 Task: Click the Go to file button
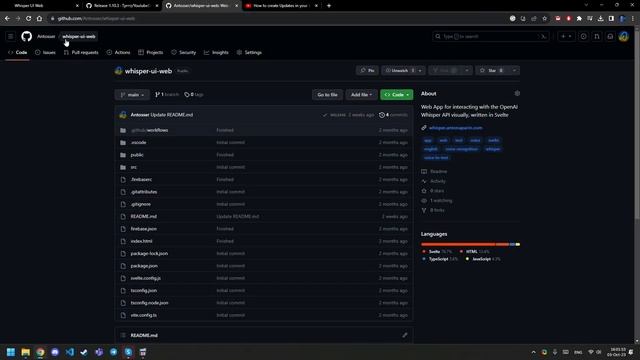click(x=327, y=95)
